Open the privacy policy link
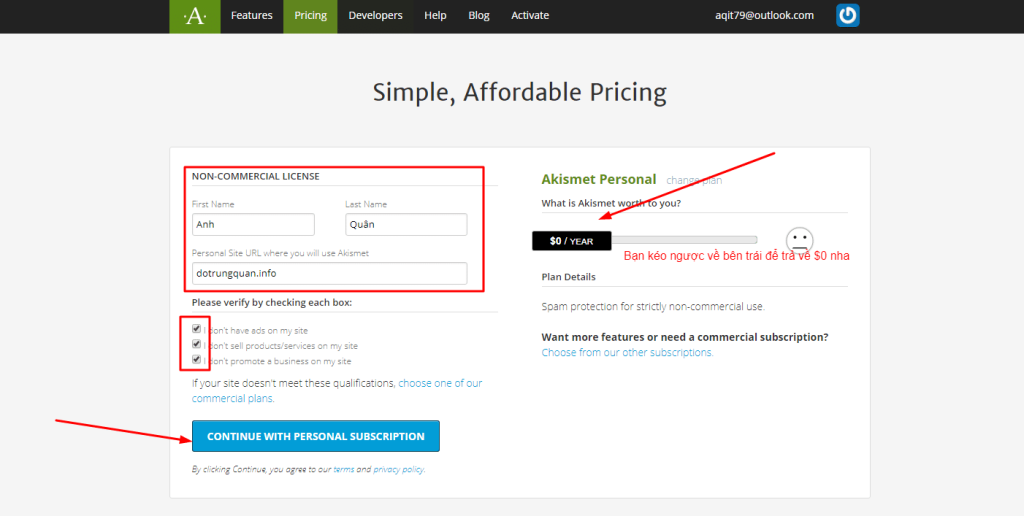This screenshot has height=516, width=1024. [398, 469]
